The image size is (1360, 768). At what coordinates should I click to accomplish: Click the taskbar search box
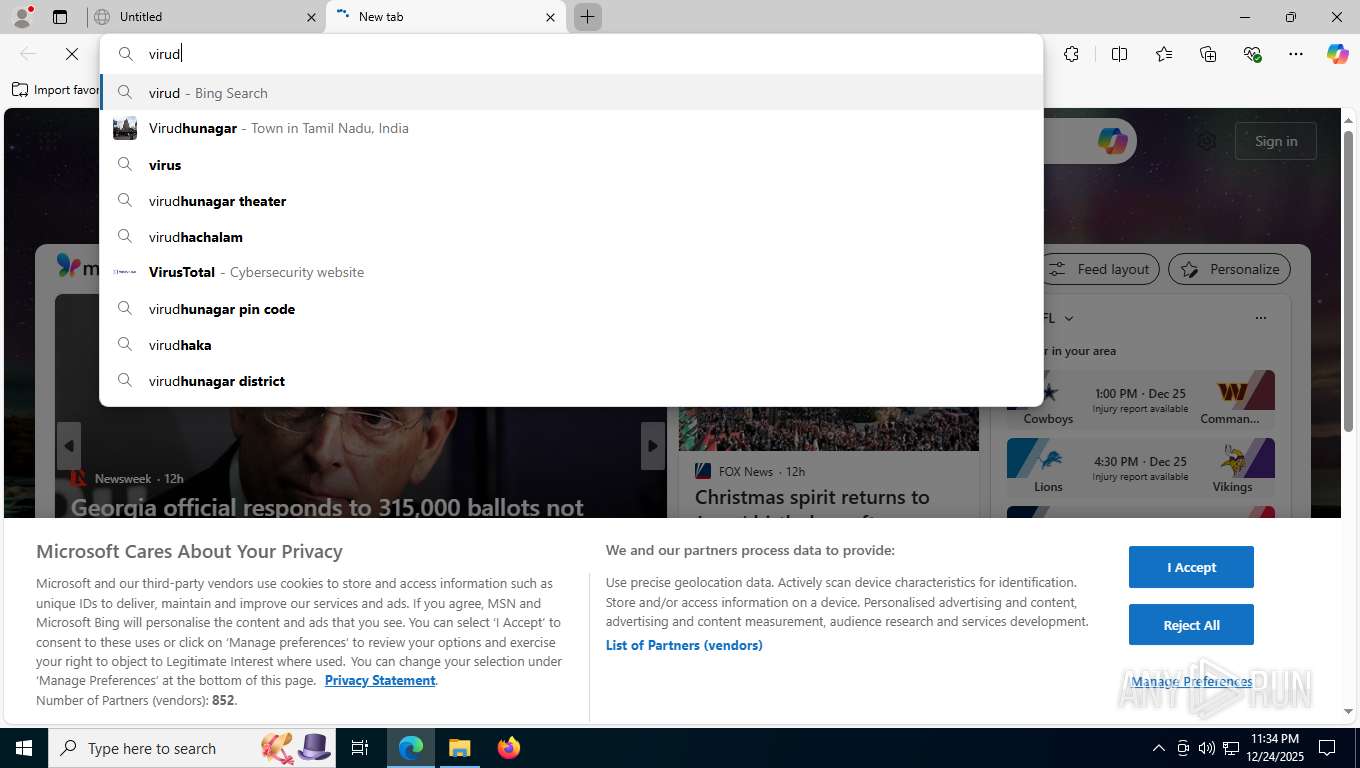193,748
